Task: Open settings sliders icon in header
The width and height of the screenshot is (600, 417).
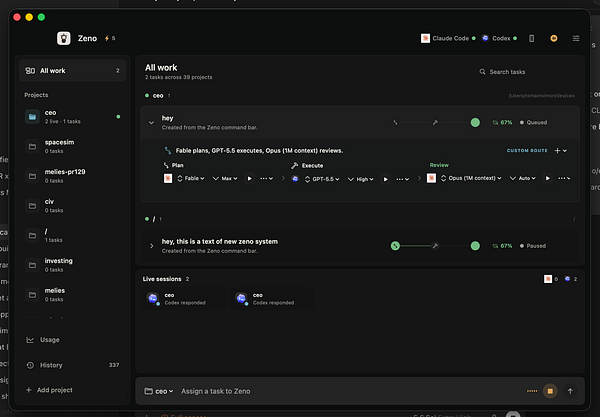Action: coord(576,38)
